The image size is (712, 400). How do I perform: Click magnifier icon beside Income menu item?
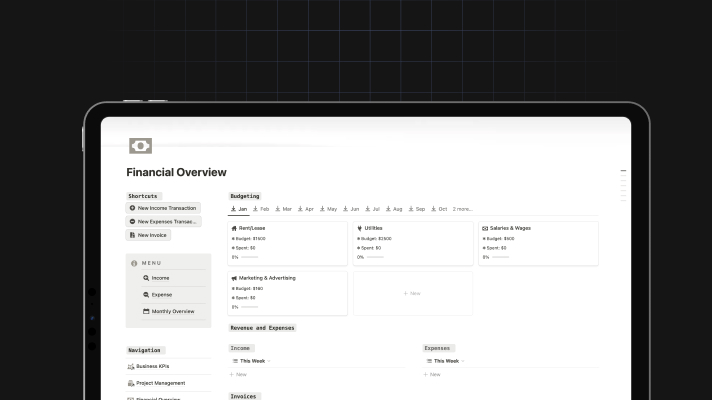tap(146, 278)
